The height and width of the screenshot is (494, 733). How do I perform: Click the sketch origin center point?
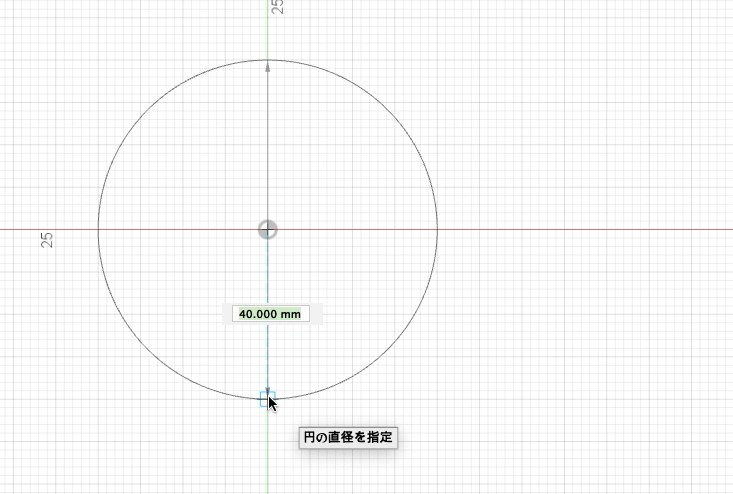tap(268, 229)
